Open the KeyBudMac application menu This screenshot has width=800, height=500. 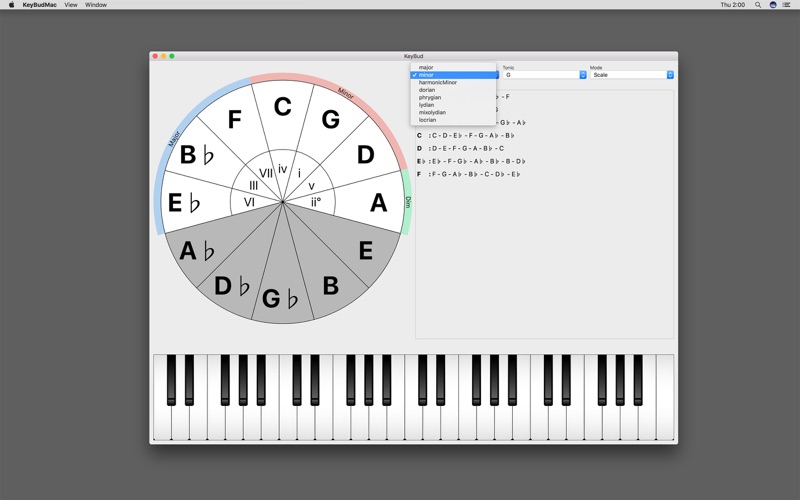click(39, 5)
